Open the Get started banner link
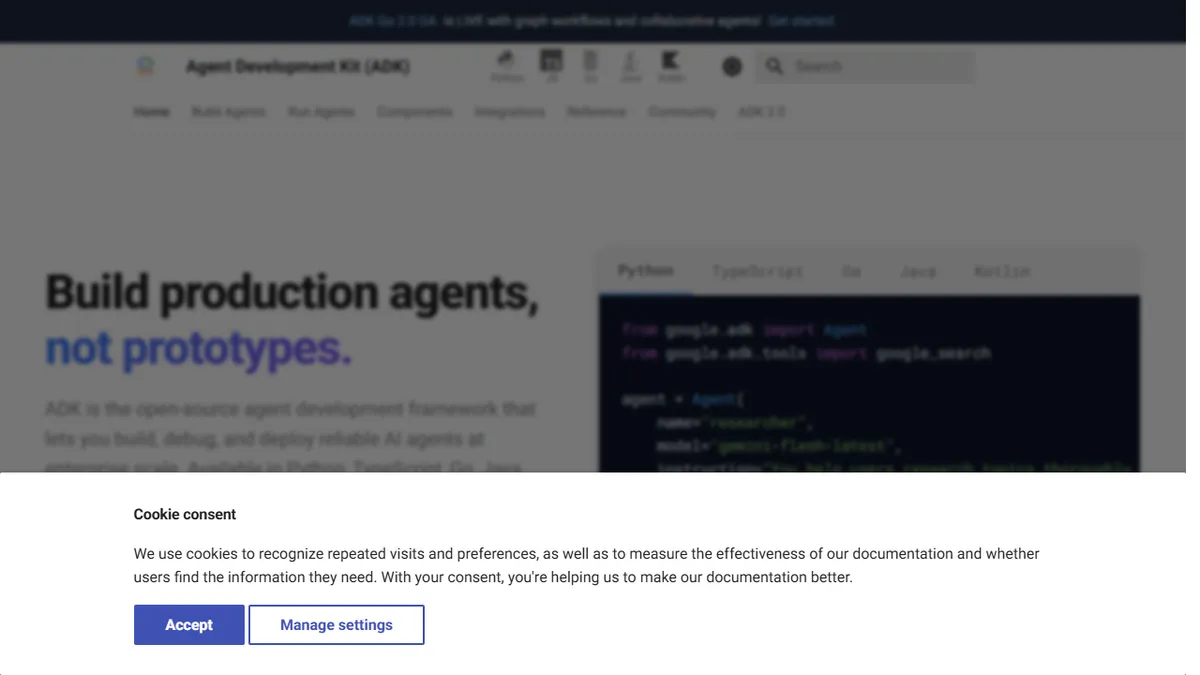The width and height of the screenshot is (1200, 675). tap(802, 21)
